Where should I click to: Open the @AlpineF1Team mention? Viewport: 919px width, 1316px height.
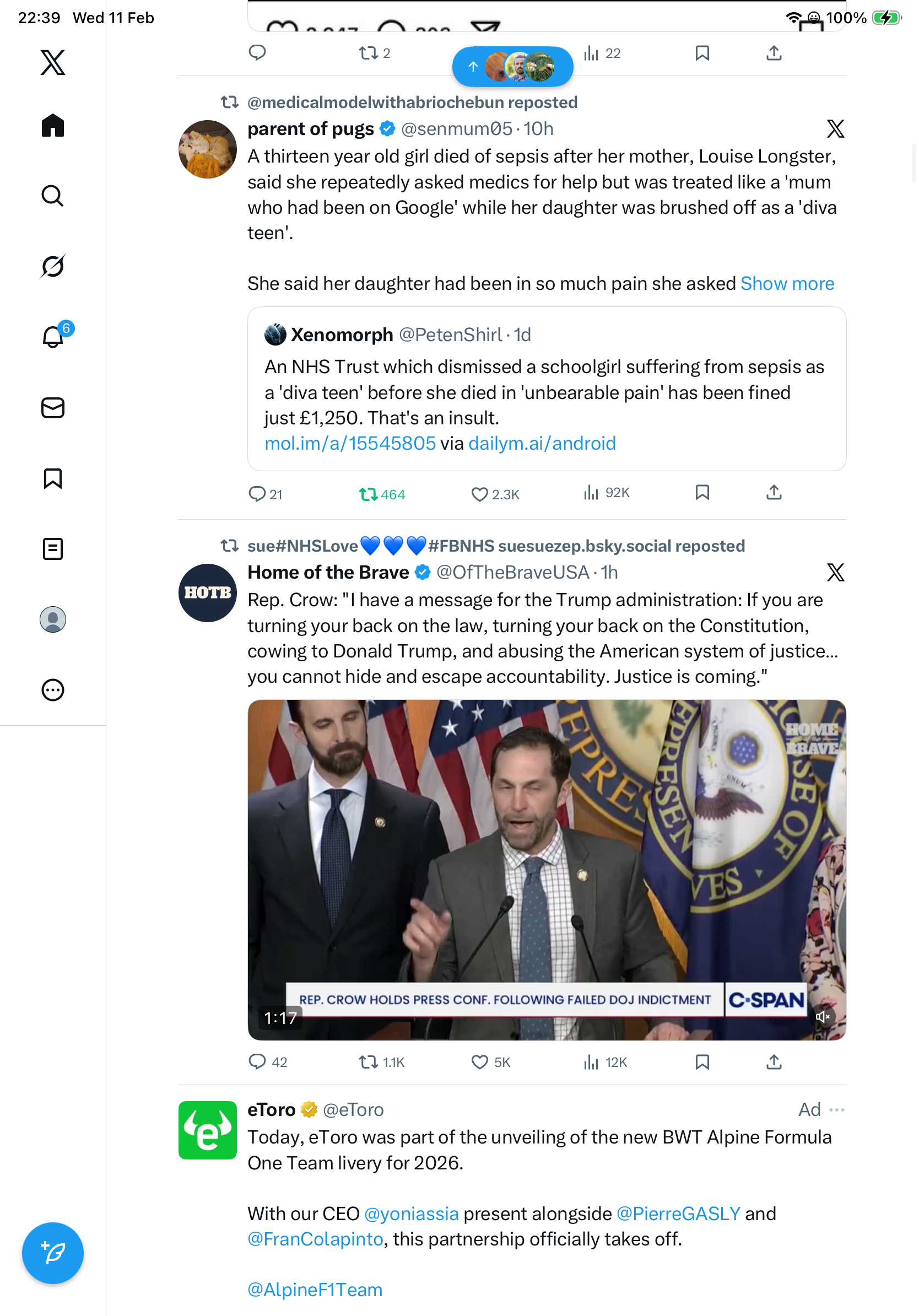(x=315, y=1290)
